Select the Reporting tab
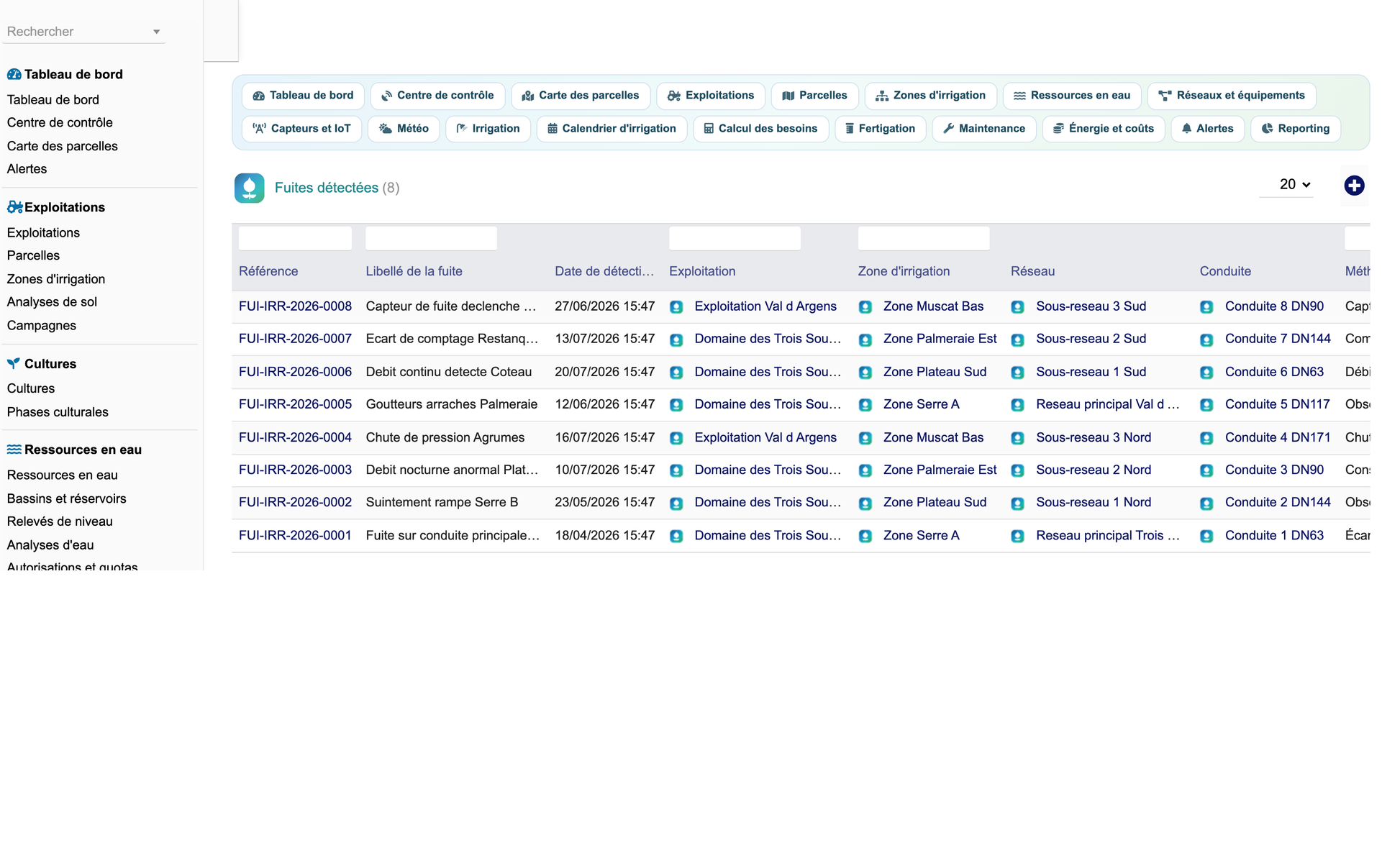Viewport: 1400px width, 866px height. [1296, 129]
